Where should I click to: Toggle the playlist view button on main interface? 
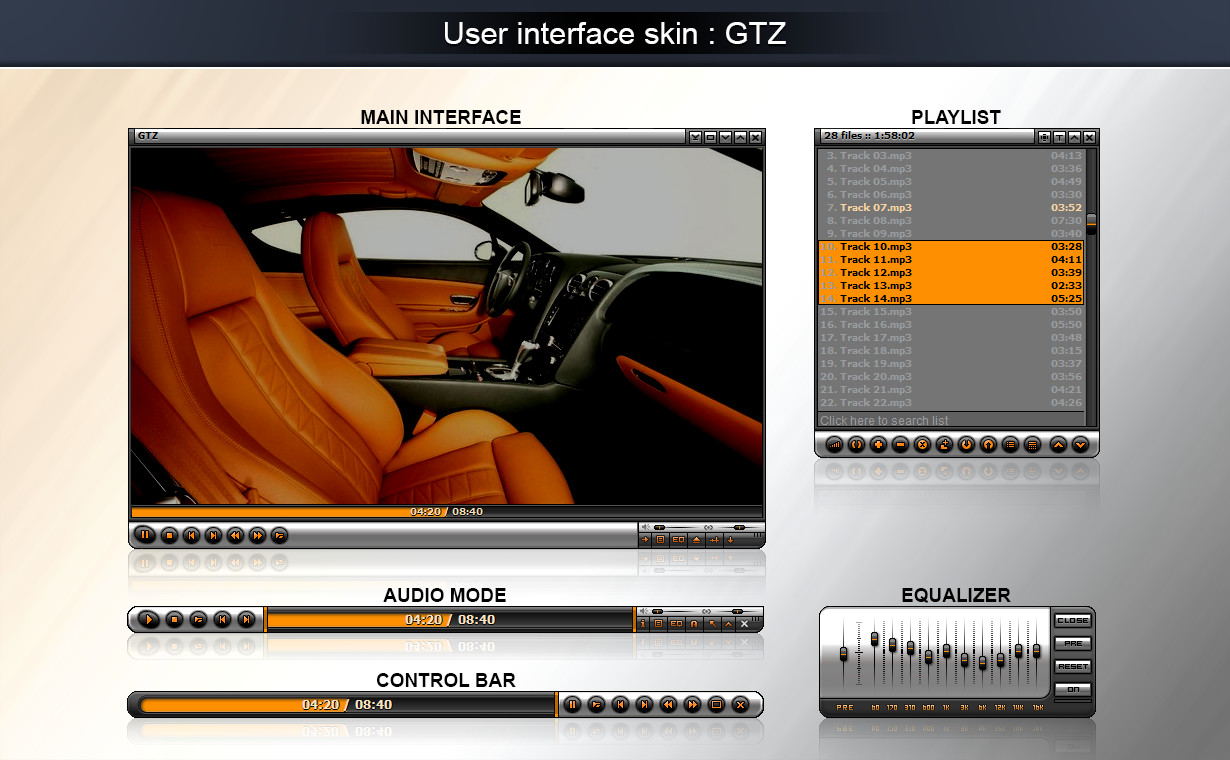pyautogui.click(x=660, y=539)
